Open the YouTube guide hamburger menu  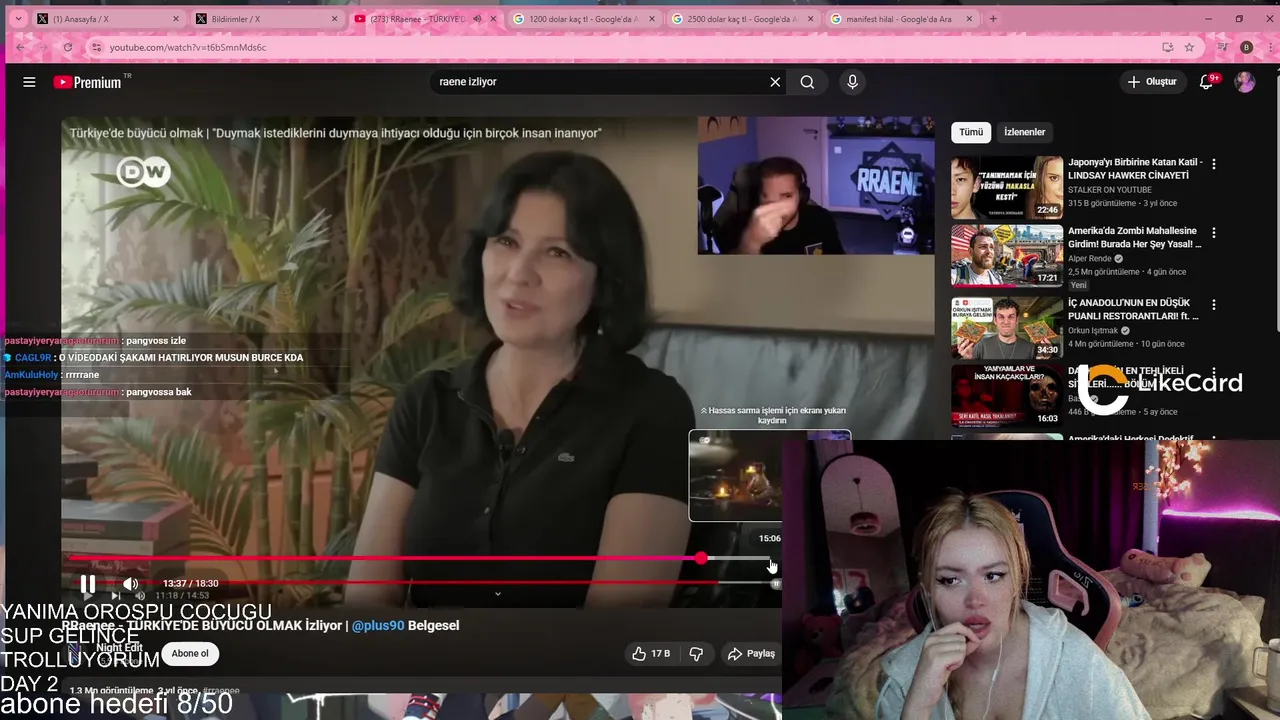coord(29,82)
